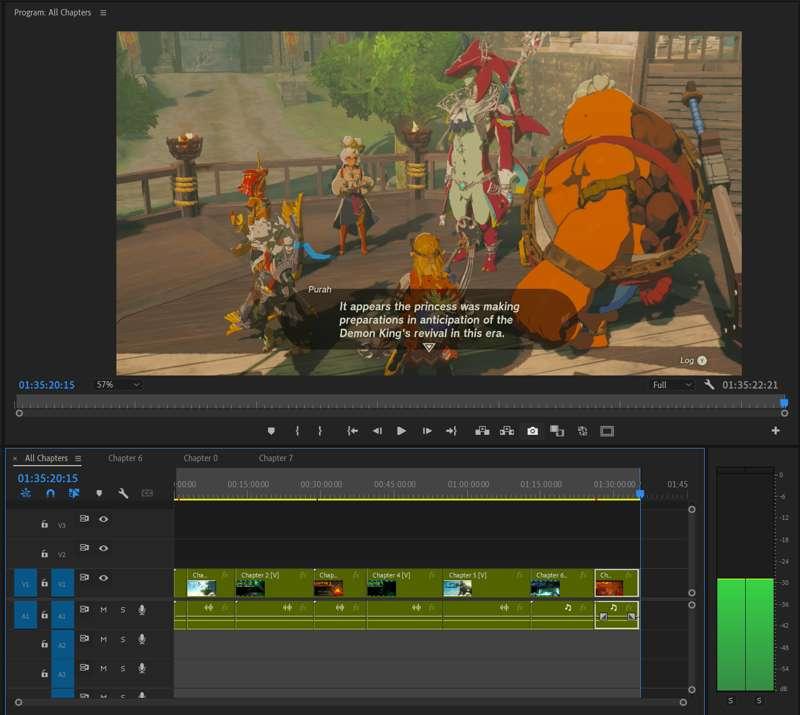The height and width of the screenshot is (715, 800).
Task: Click the Lift button
Action: [x=482, y=431]
